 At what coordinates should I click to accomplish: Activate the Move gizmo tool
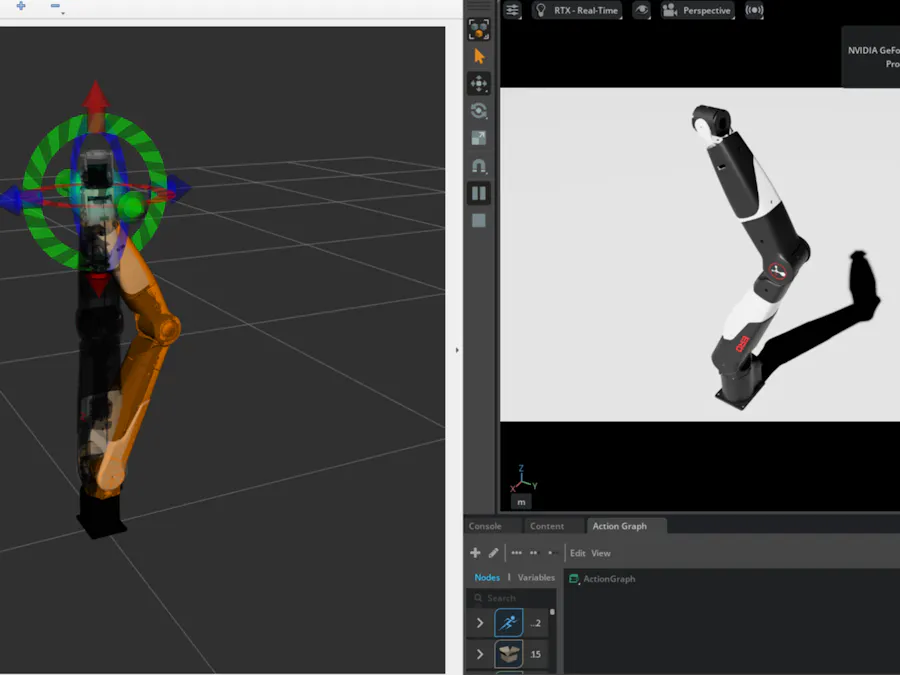tap(479, 84)
